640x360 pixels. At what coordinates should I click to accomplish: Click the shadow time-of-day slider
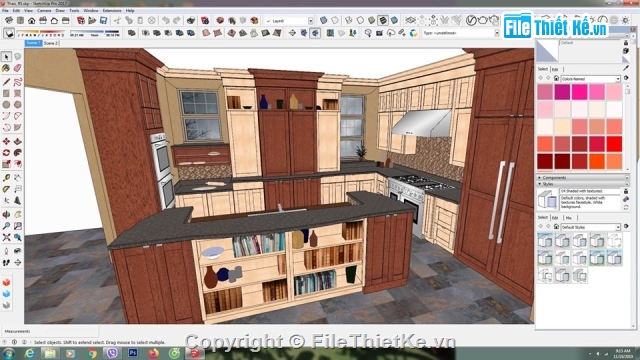95,32
